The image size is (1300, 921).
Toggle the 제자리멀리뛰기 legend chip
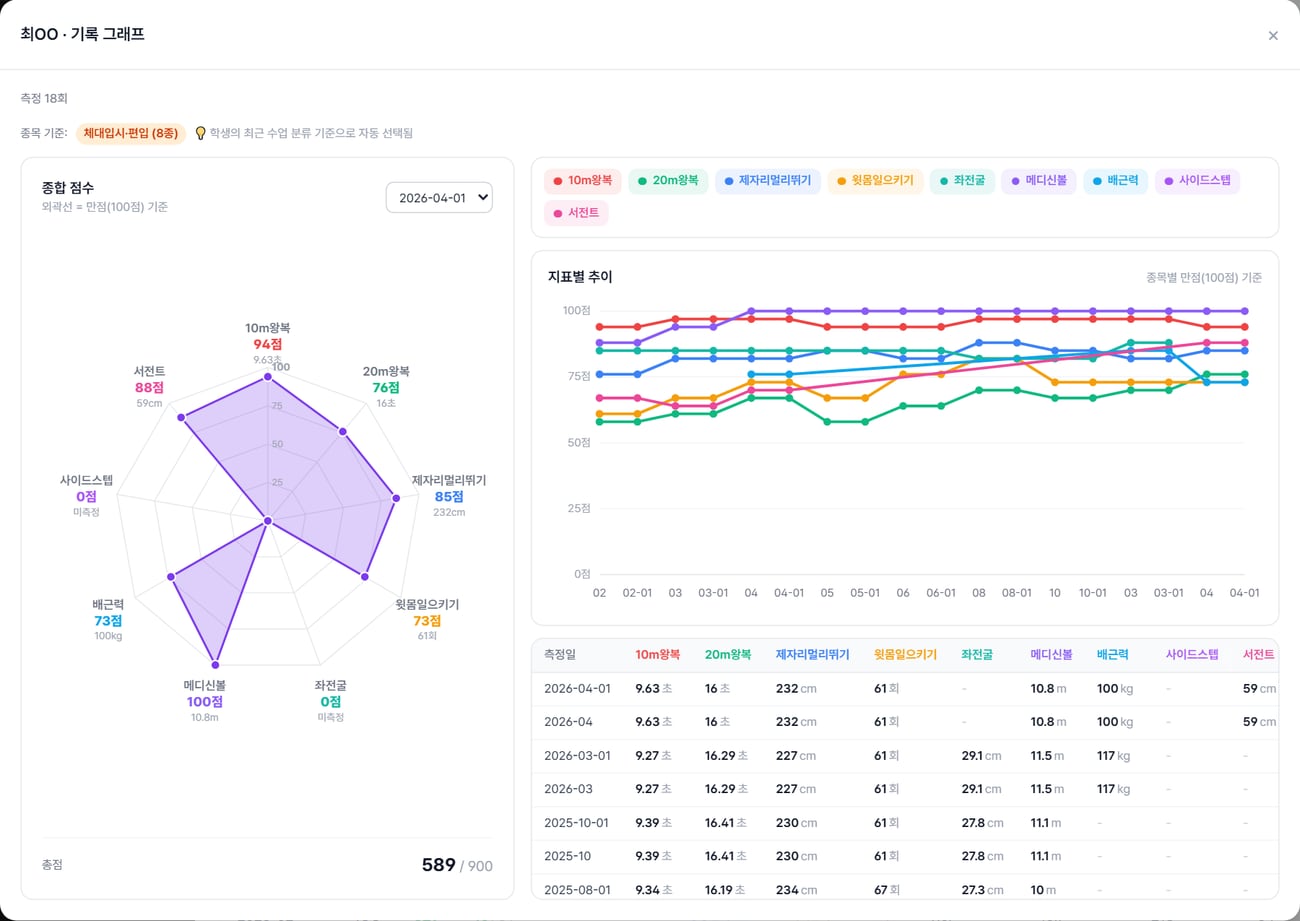[768, 181]
